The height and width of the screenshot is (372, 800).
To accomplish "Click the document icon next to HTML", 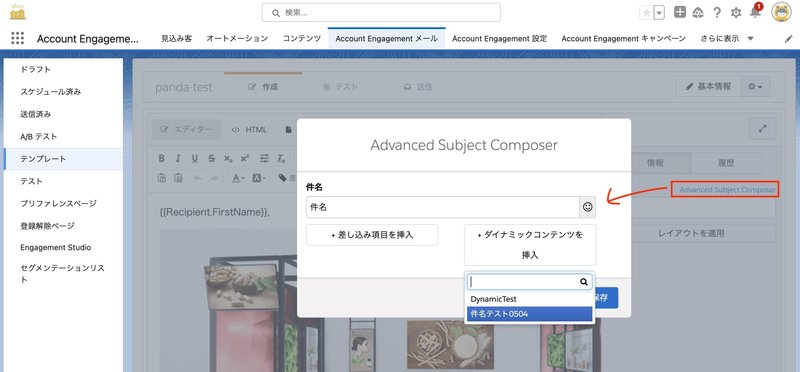I will point(289,130).
